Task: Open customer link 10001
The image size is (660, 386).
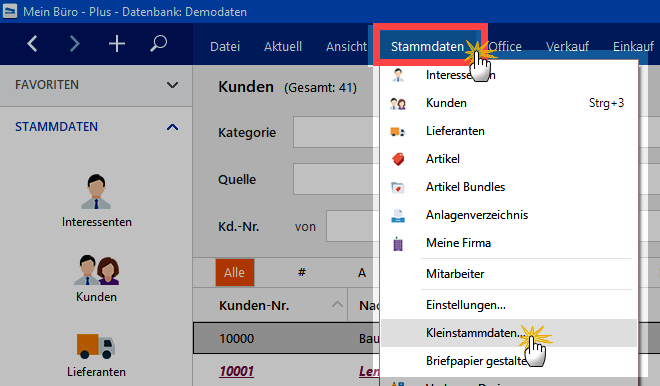Action: click(237, 371)
